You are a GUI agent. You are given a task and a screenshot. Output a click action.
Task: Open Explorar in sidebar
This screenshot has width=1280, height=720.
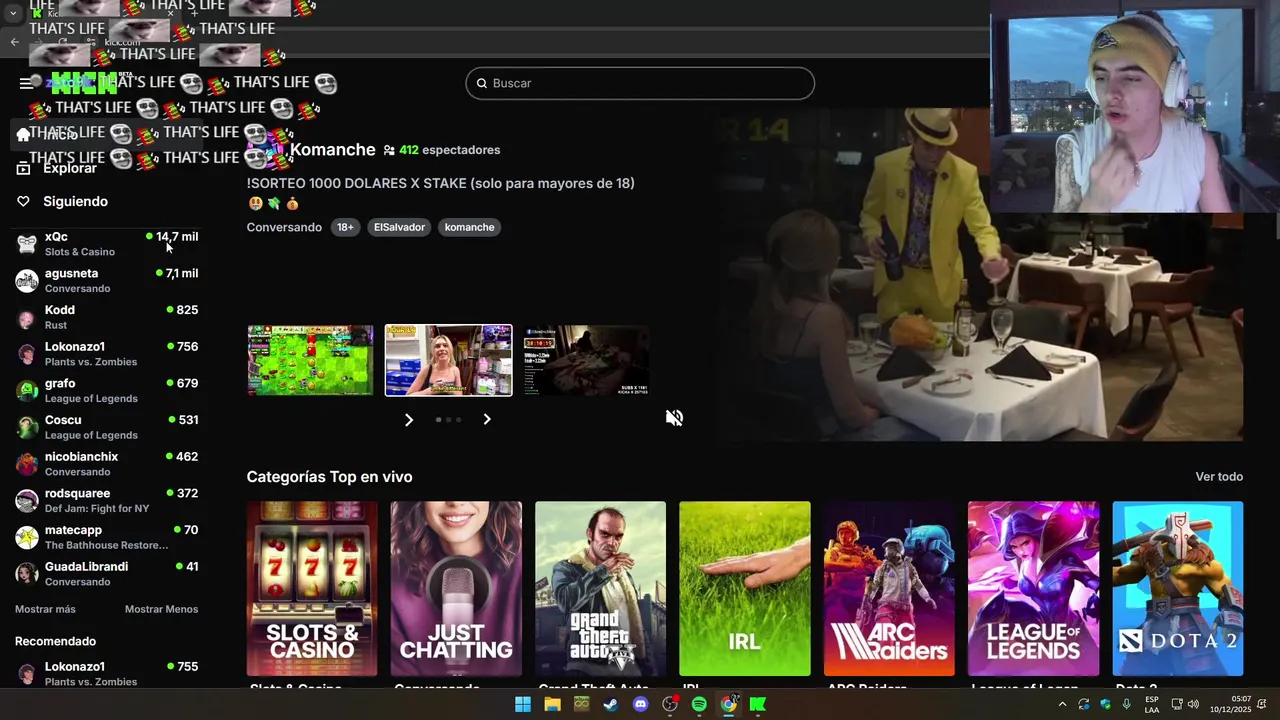(70, 168)
